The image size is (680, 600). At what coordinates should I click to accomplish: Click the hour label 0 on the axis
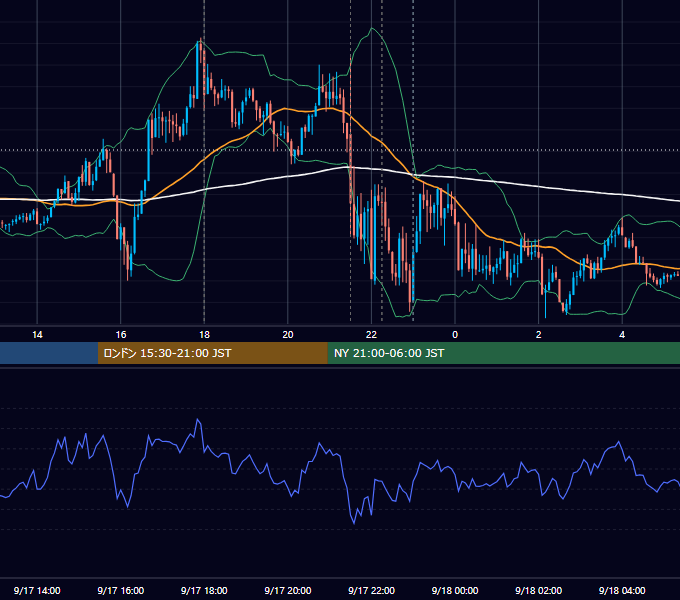pyautogui.click(x=455, y=335)
